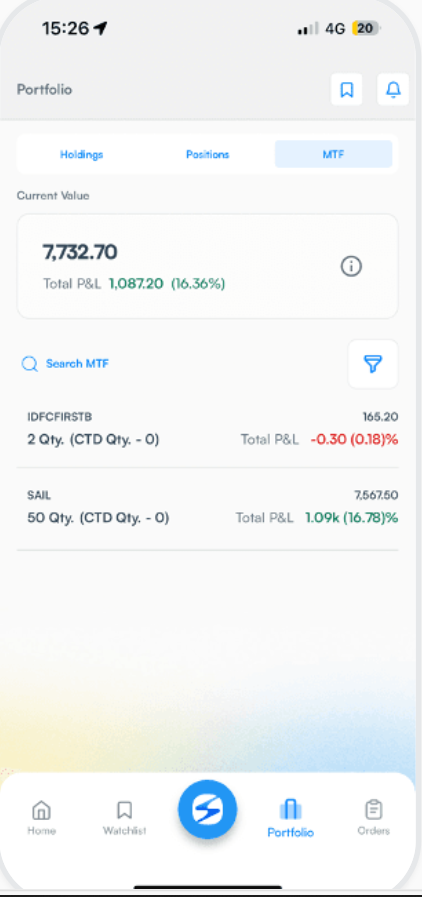Tap the battery indicator in status bar
The image size is (422, 897).
(367, 28)
